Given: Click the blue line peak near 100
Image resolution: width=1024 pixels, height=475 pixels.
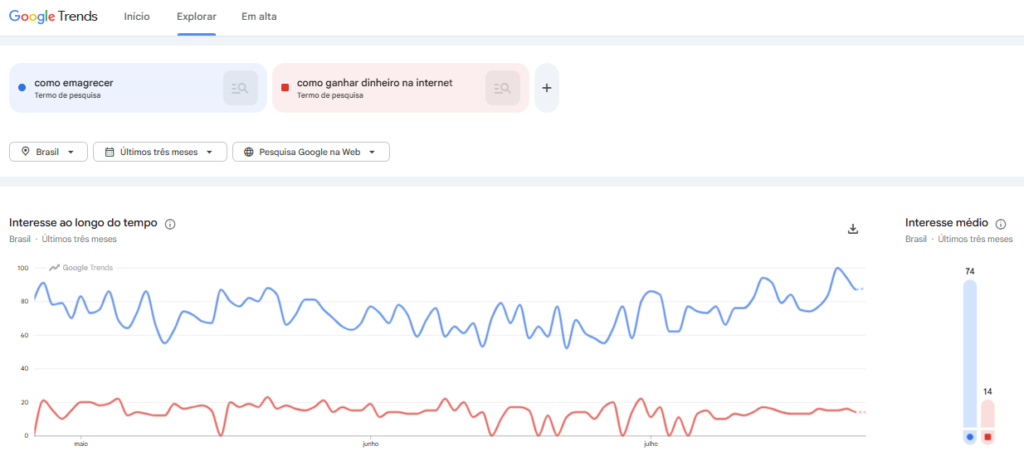Looking at the screenshot, I should 837,268.
